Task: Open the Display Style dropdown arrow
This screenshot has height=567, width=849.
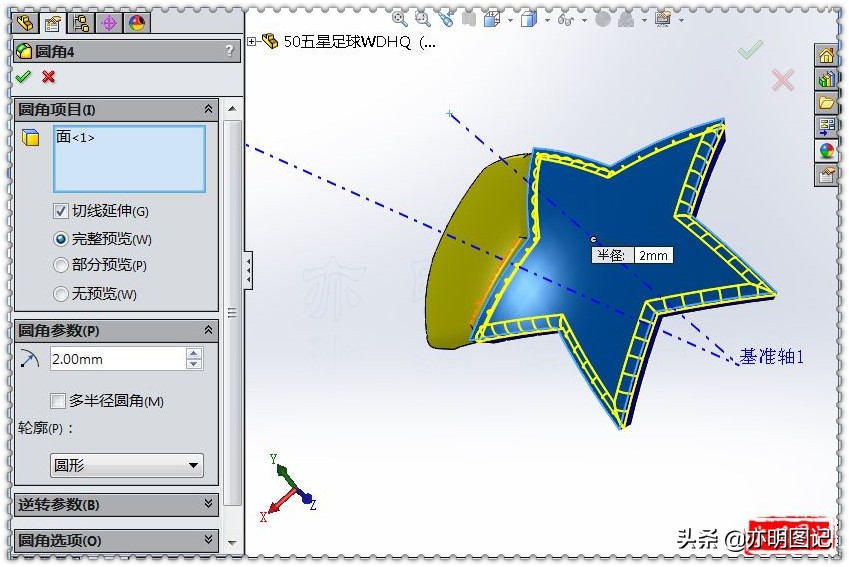Action: [547, 21]
